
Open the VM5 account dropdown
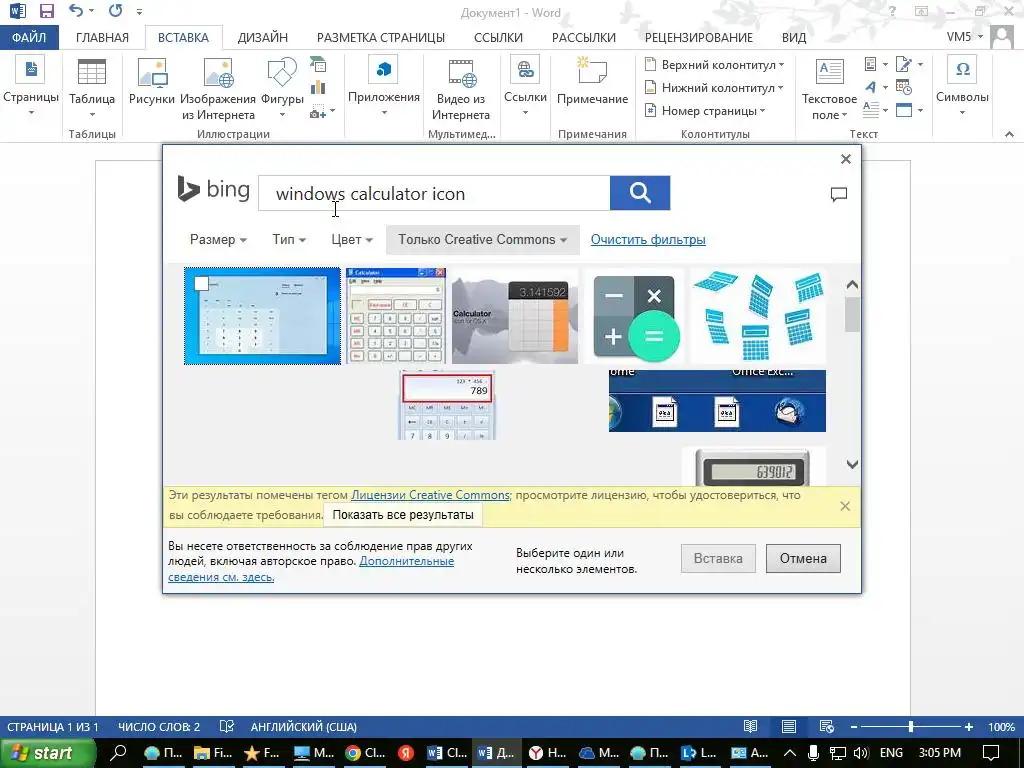coord(965,37)
